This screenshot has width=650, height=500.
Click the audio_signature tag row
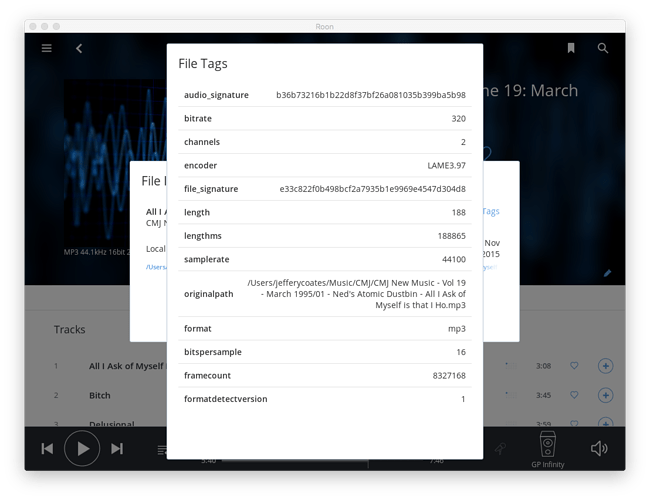coord(325,95)
